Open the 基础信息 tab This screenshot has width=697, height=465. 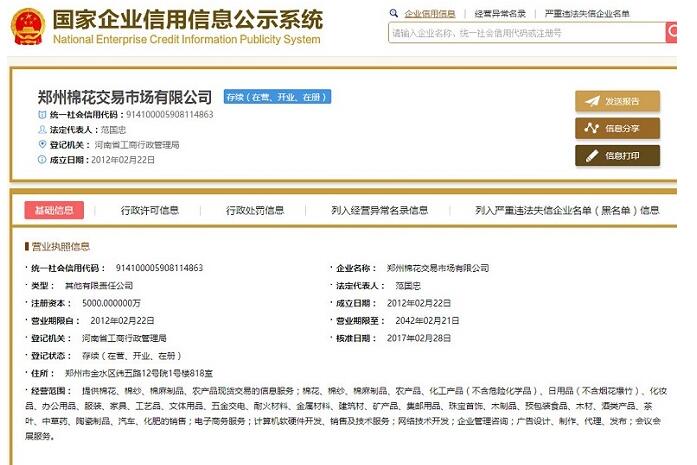(x=54, y=210)
